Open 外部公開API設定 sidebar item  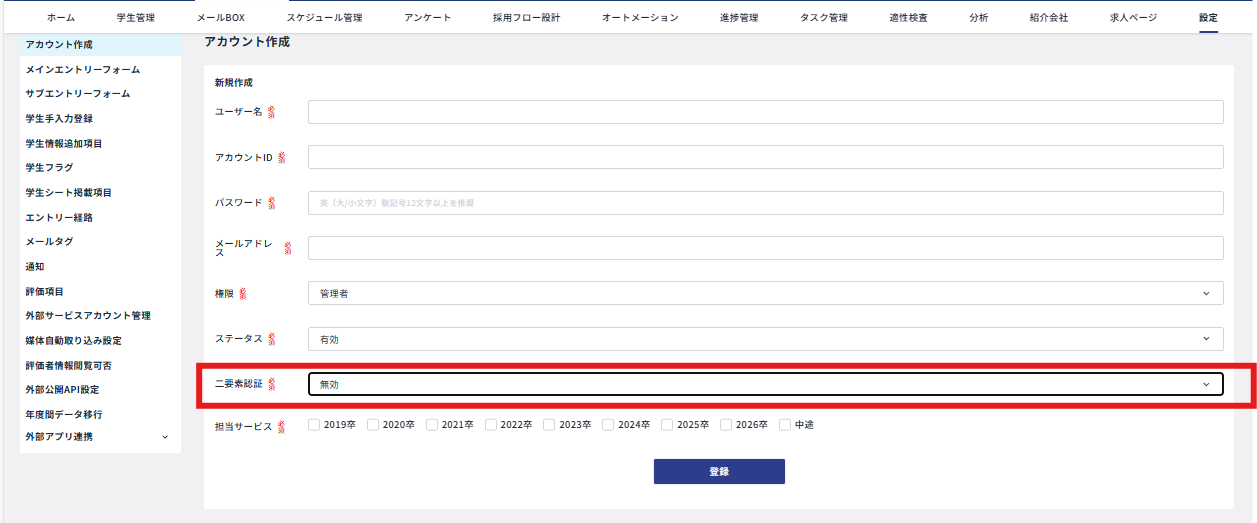[x=63, y=390]
